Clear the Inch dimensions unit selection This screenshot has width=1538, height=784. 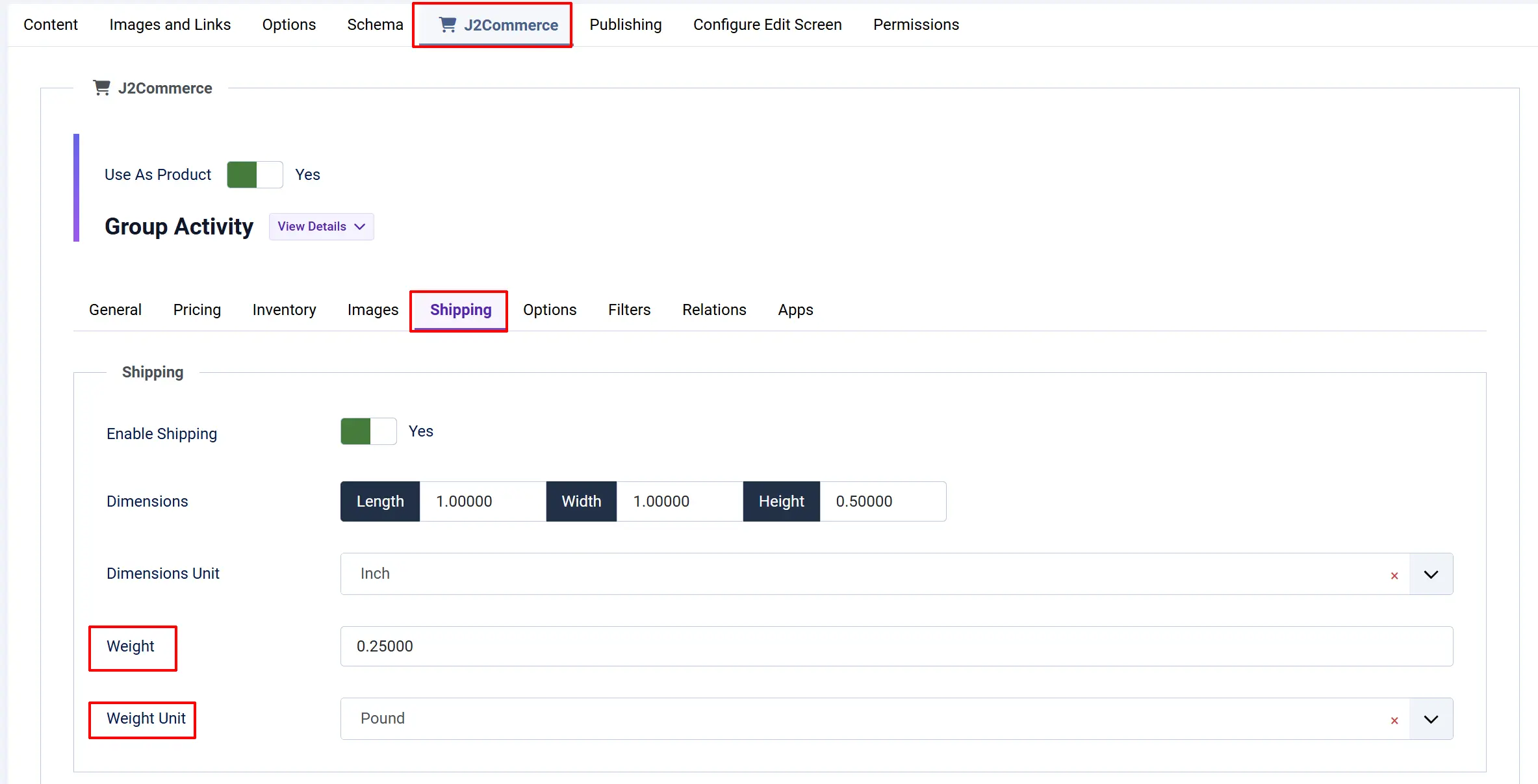(x=1394, y=575)
